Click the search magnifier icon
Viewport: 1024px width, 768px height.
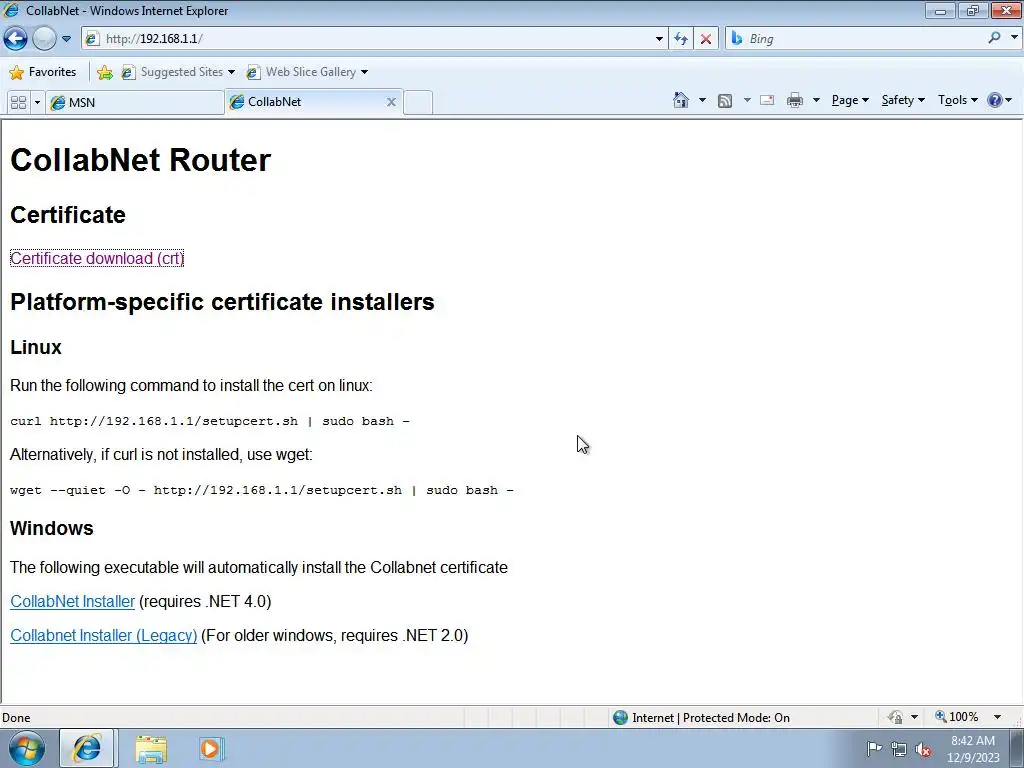pos(994,38)
